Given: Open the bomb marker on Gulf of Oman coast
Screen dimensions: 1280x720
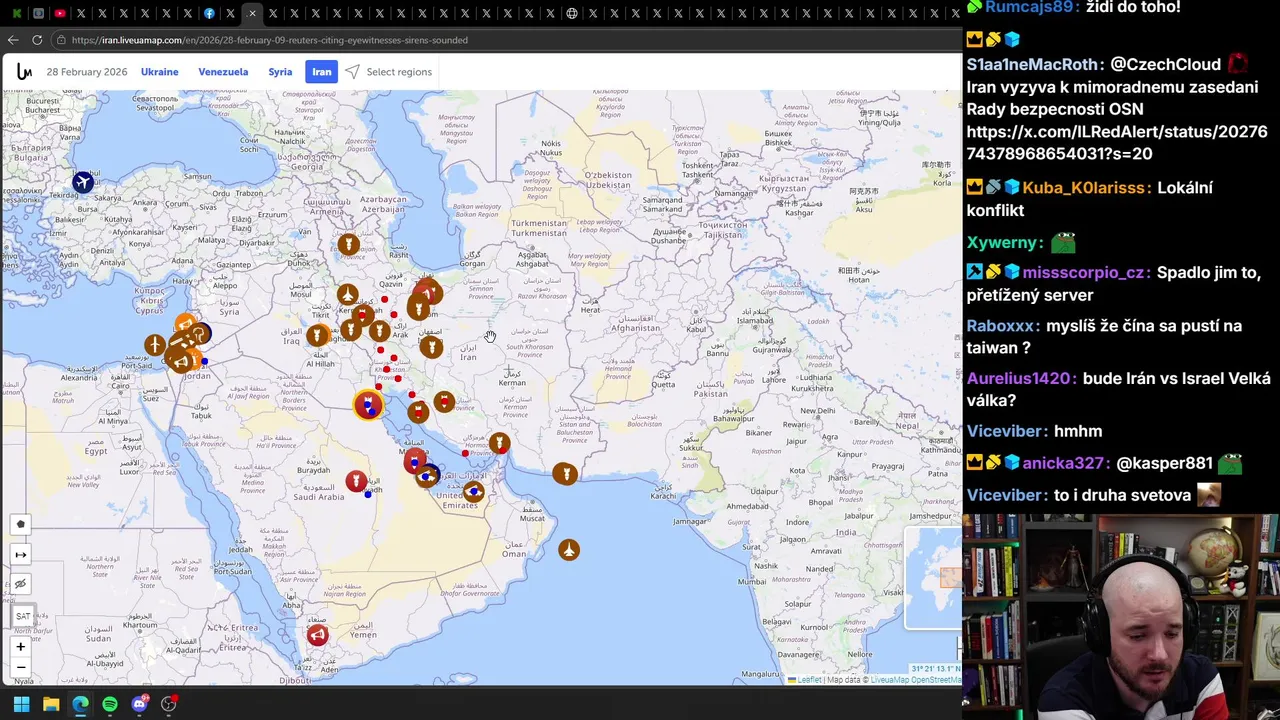Looking at the screenshot, I should [565, 473].
